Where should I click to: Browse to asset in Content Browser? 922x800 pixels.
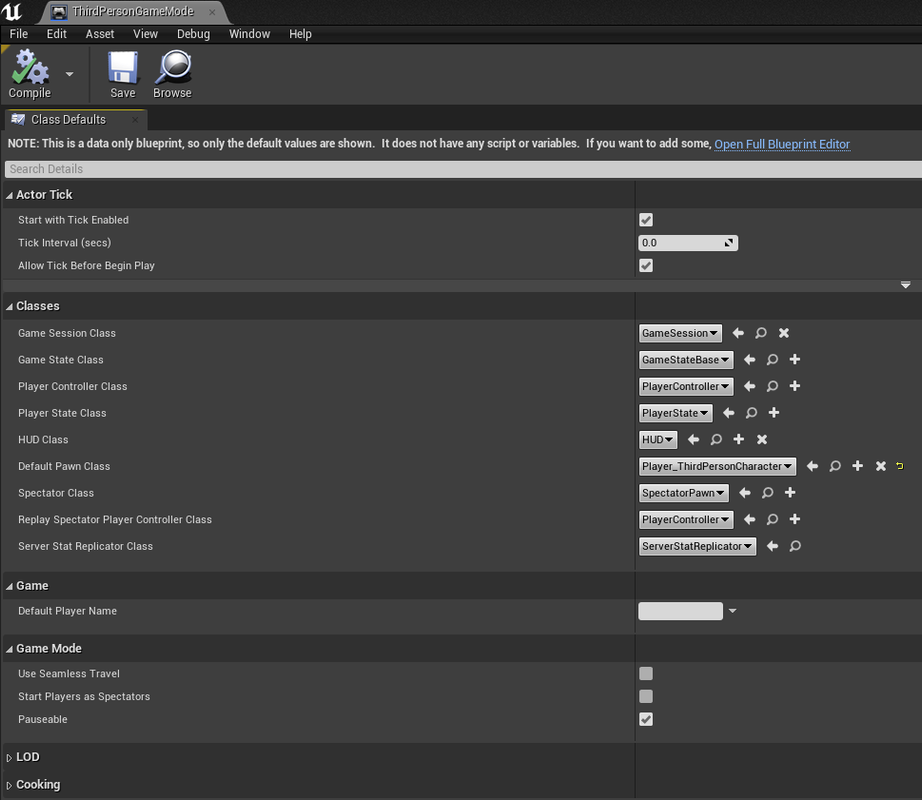172,75
